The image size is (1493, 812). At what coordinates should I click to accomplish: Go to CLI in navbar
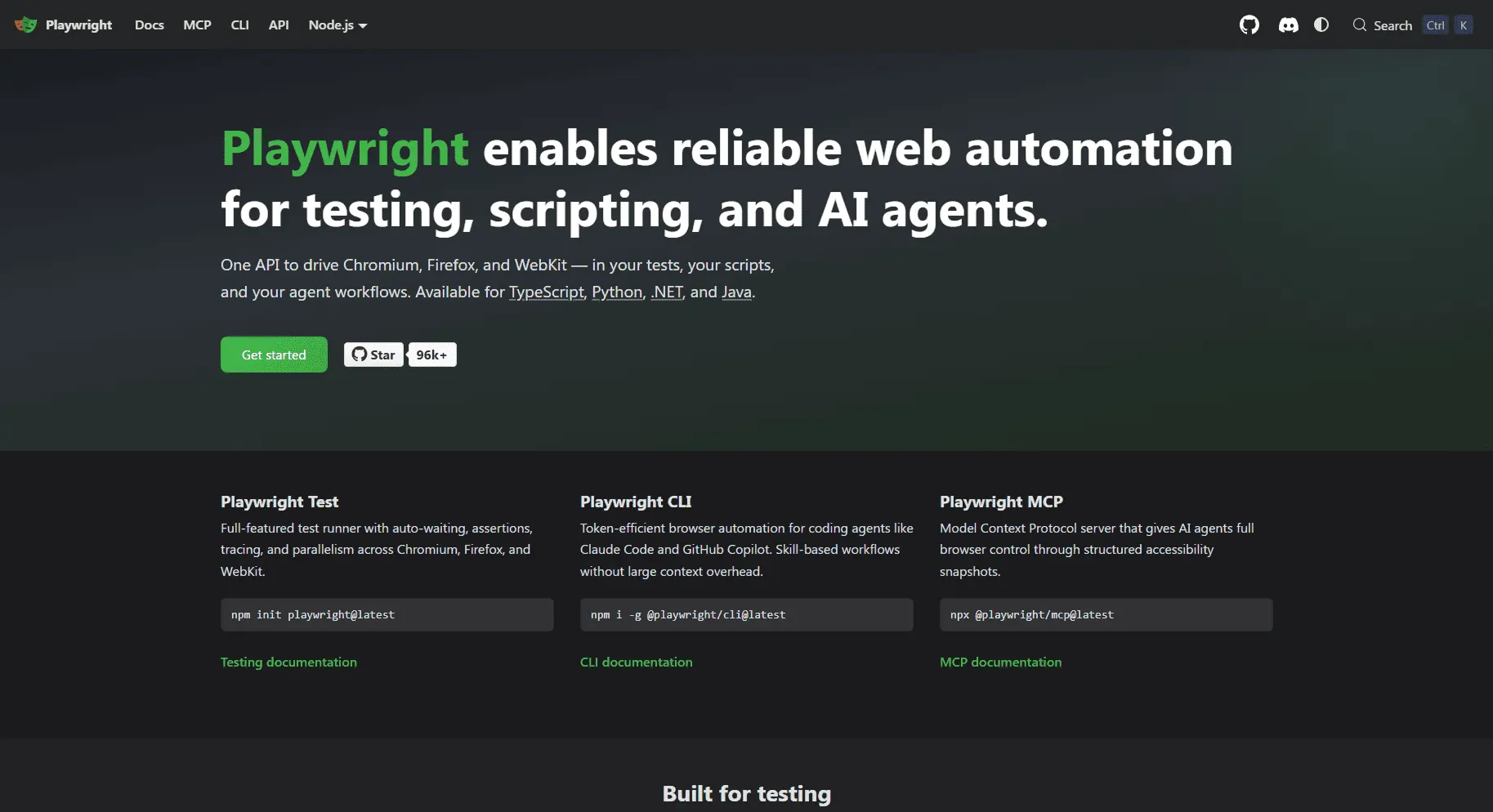click(x=239, y=25)
